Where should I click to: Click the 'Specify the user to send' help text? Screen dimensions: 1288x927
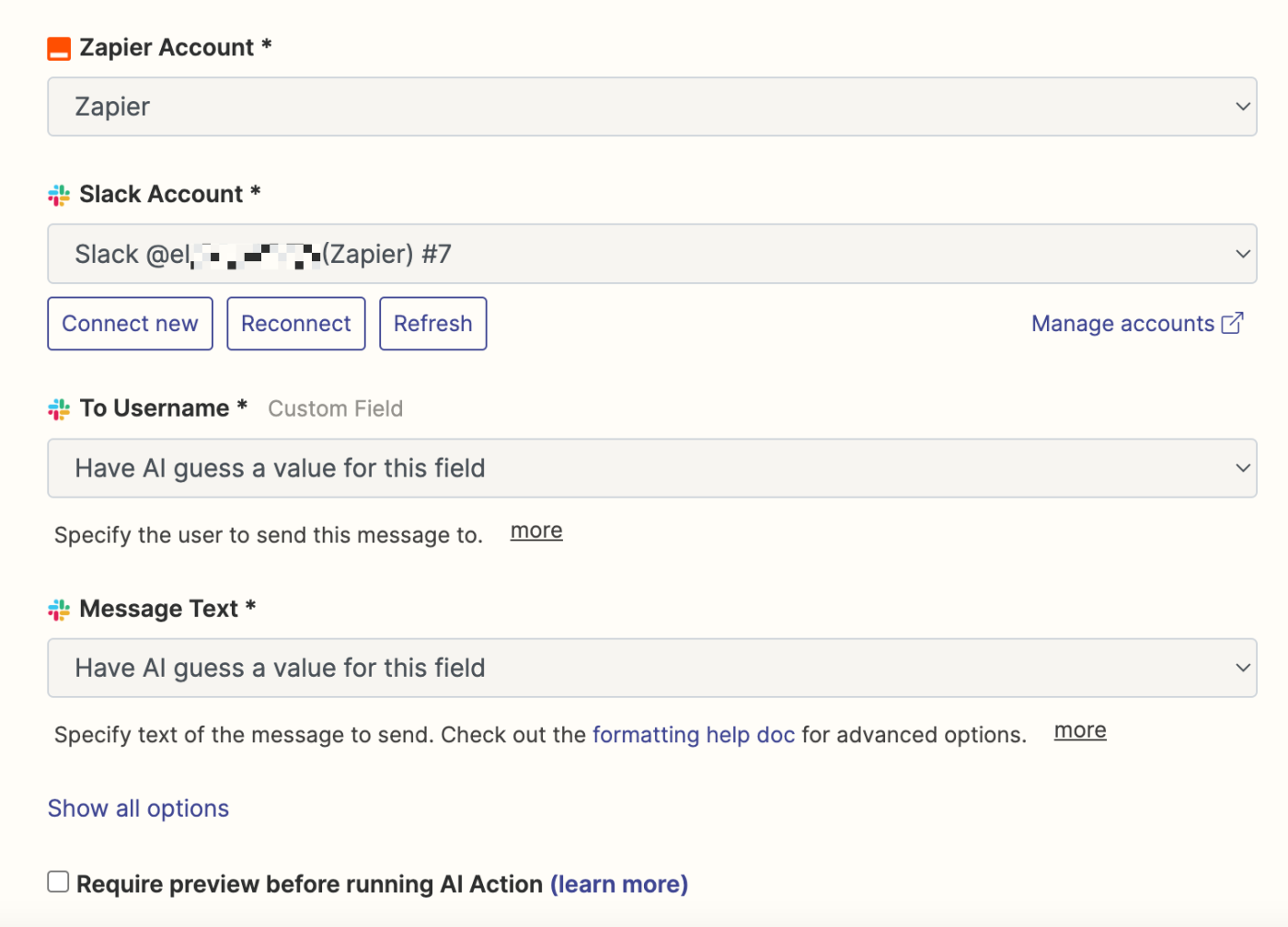[x=269, y=535]
